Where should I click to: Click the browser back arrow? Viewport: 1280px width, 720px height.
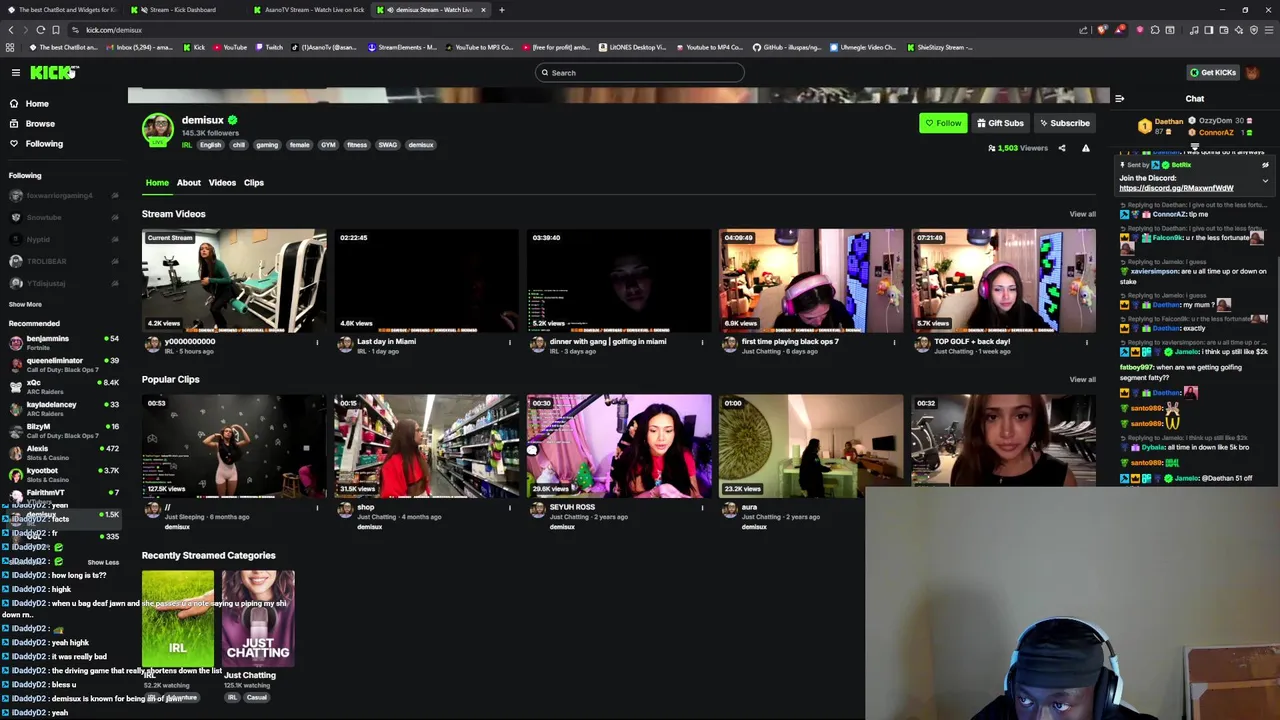pos(11,30)
